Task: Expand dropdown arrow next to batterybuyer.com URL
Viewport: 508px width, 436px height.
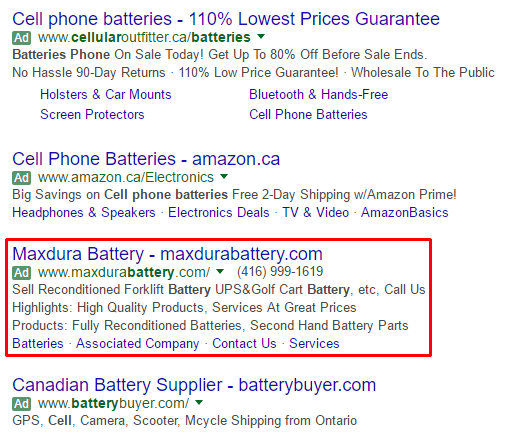Action: 199,402
